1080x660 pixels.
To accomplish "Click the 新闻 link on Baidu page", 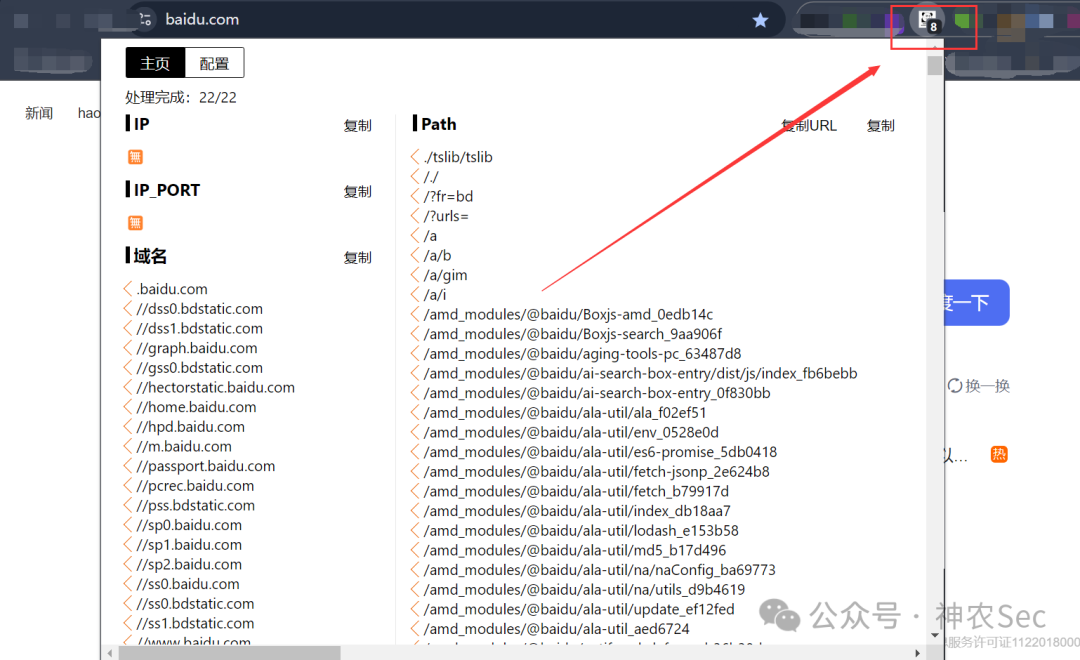I will click(x=39, y=113).
